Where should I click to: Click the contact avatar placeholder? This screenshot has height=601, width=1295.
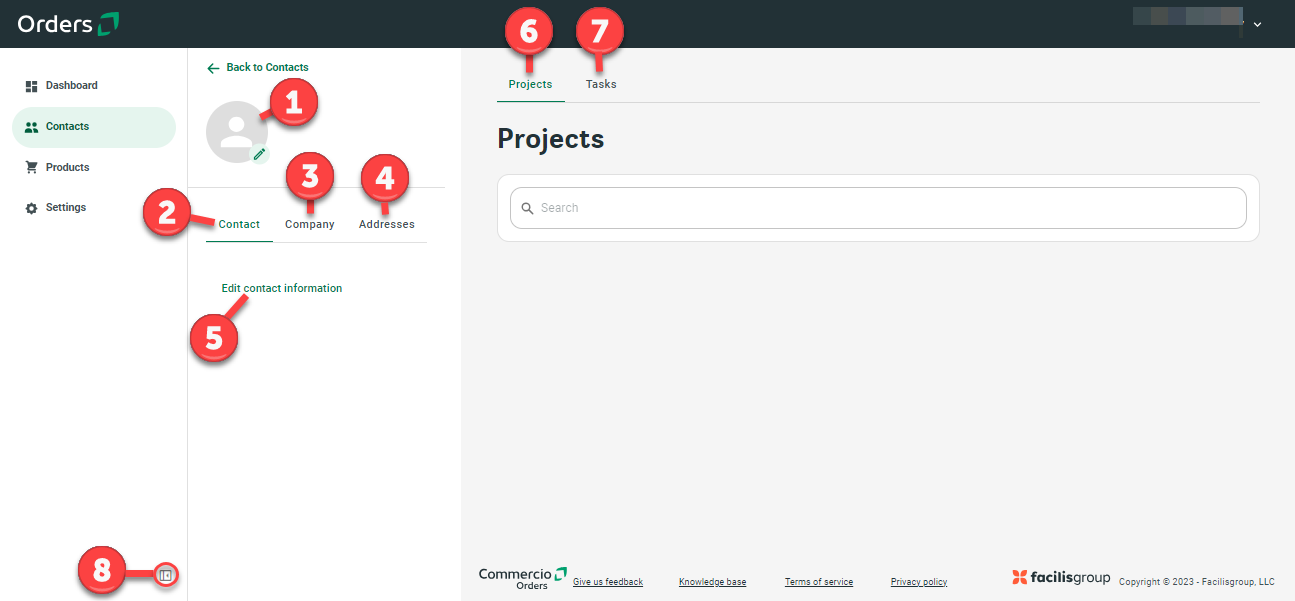236,131
